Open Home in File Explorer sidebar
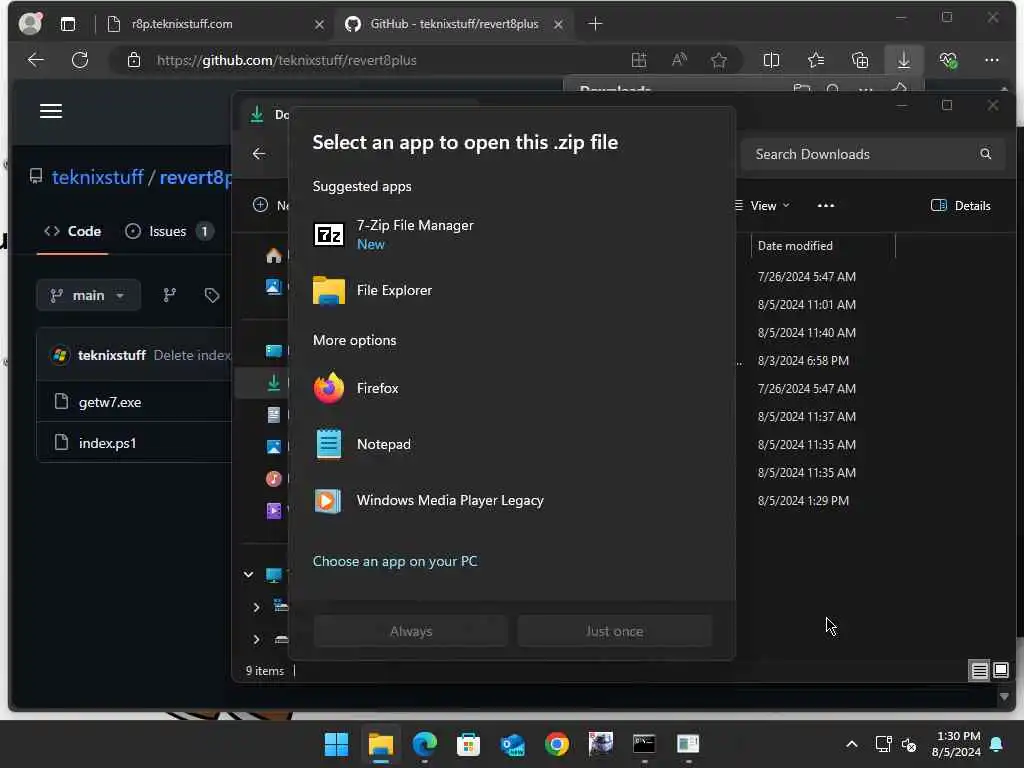The height and width of the screenshot is (768, 1024). coord(274,255)
